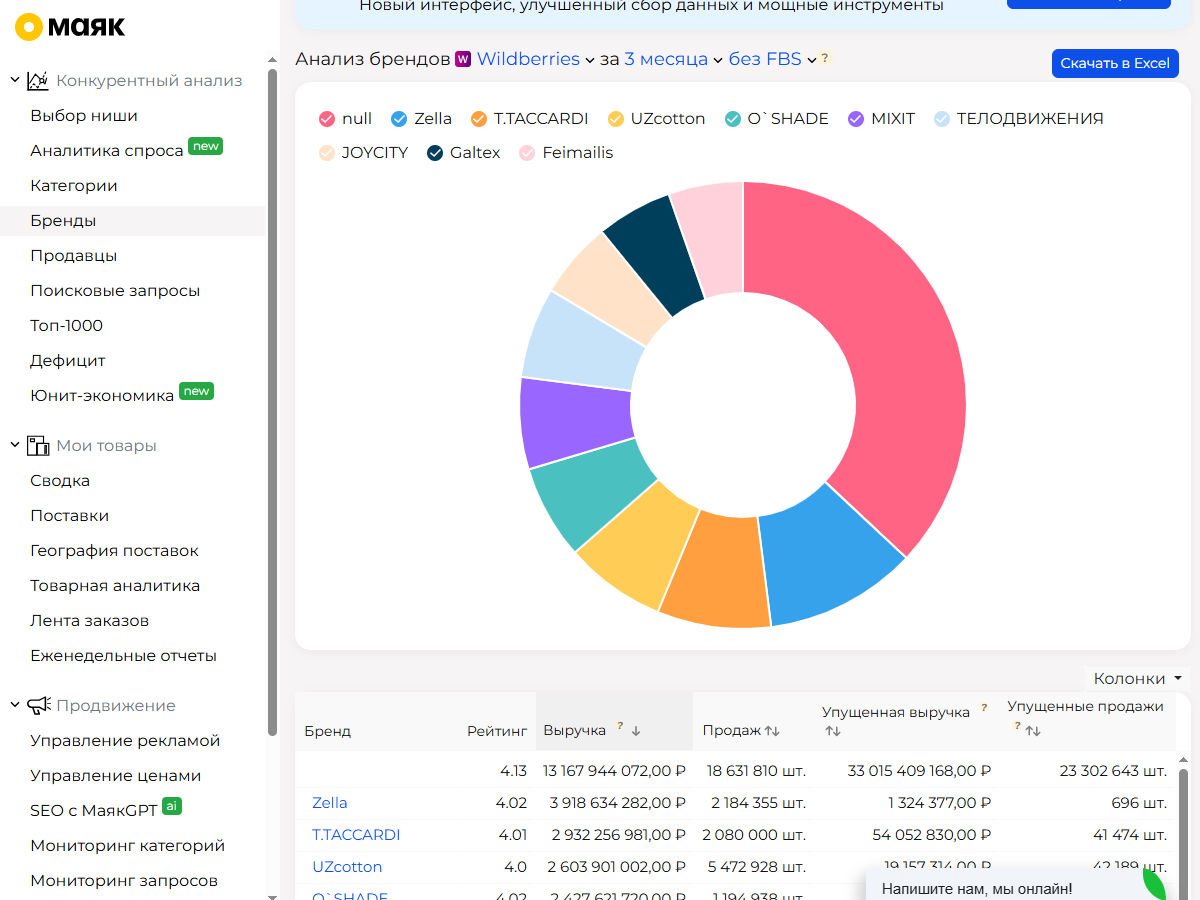1200x900 pixels.
Task: Click the sidebar vertical scrollbar
Action: click(273, 400)
